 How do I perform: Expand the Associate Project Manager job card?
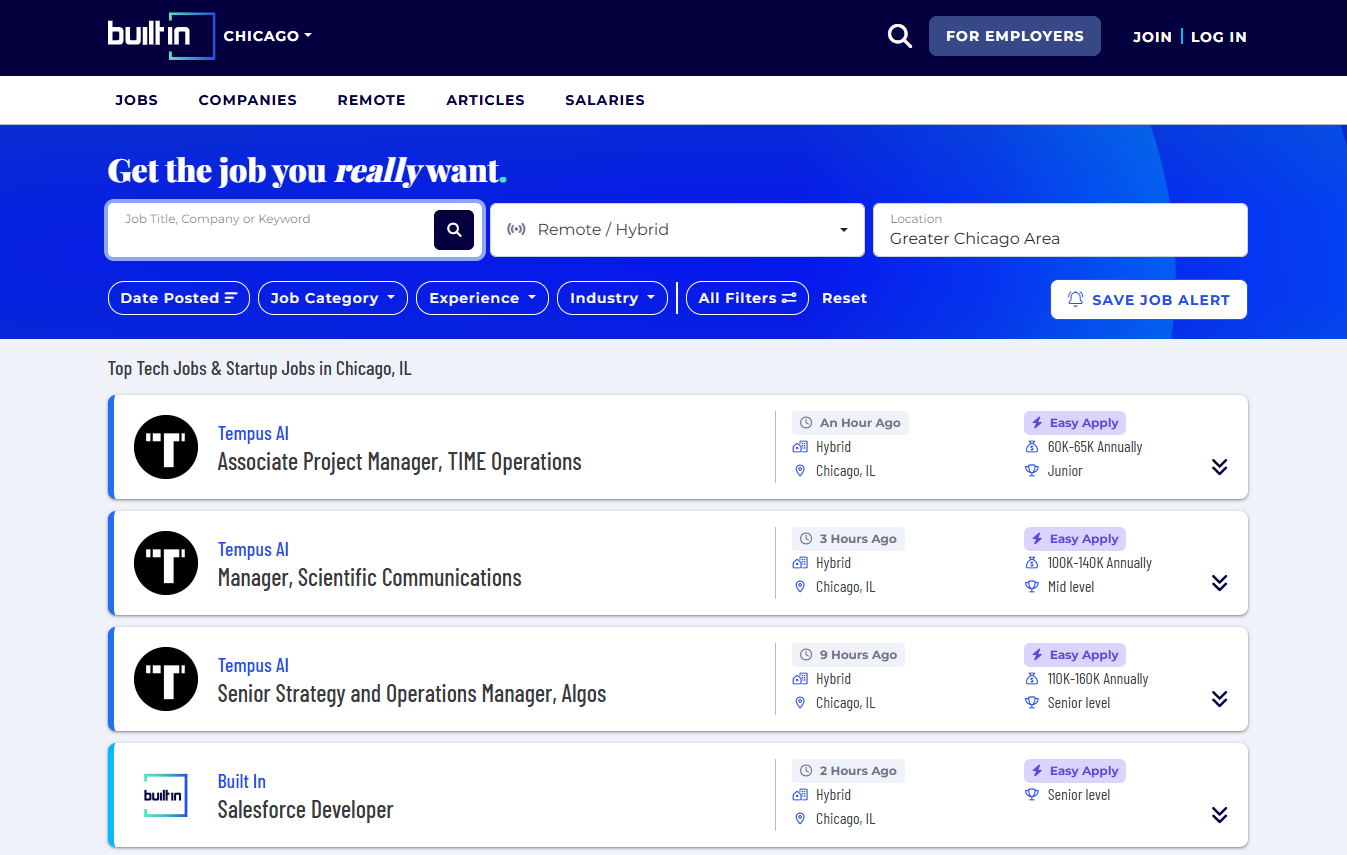click(1219, 467)
